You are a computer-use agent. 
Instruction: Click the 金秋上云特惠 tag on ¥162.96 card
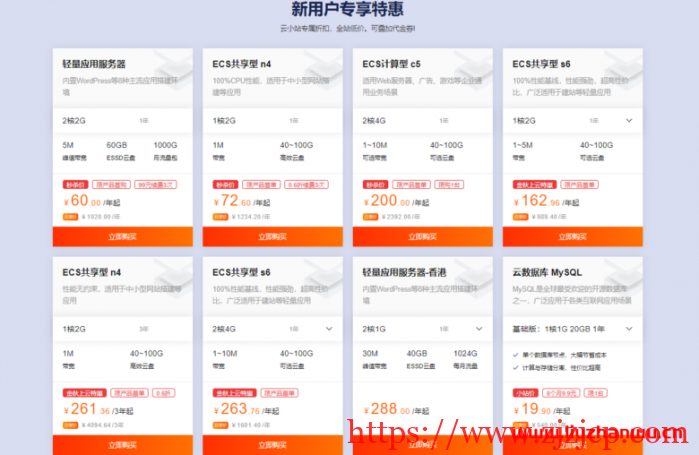pos(535,185)
